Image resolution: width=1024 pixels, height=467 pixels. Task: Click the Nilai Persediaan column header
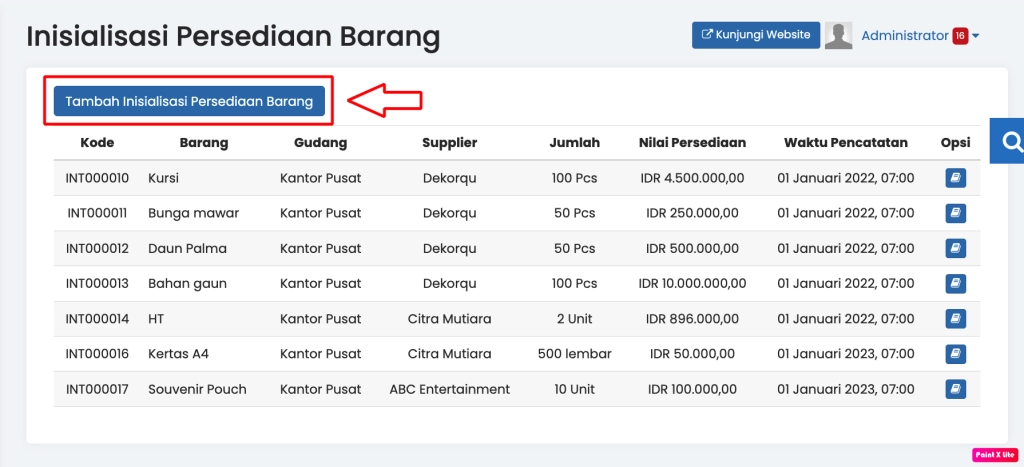click(x=692, y=143)
